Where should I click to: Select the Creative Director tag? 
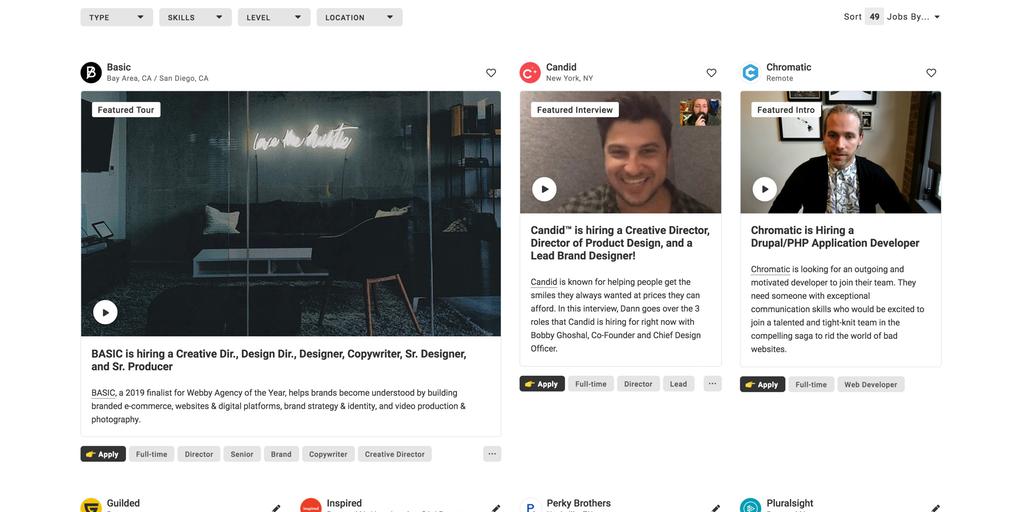coord(394,455)
